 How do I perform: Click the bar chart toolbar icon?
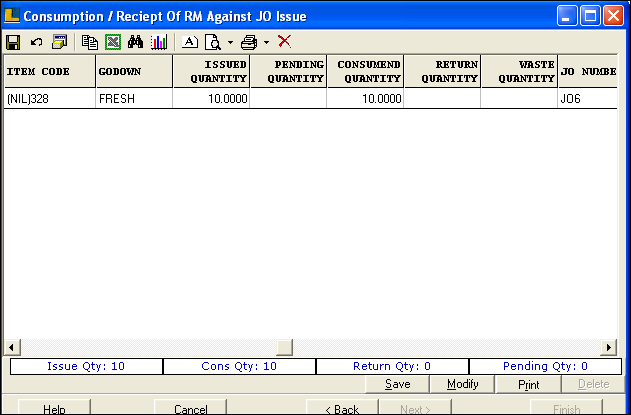tap(159, 42)
